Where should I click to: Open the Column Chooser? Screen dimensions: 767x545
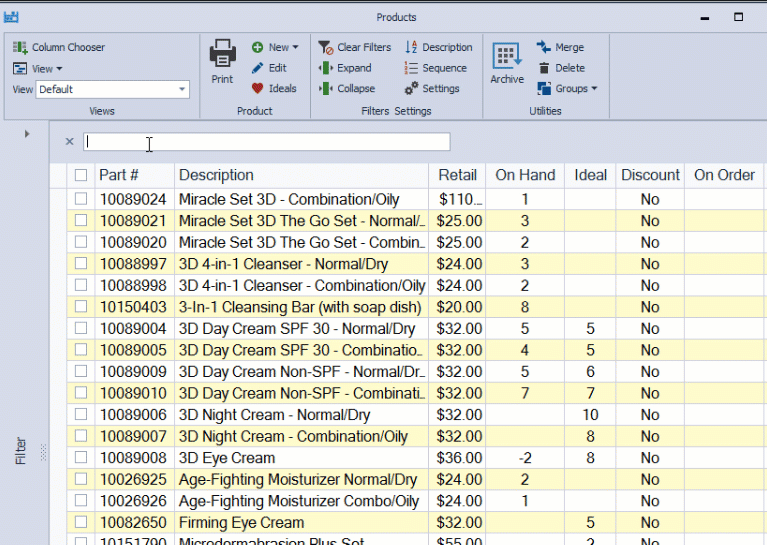tap(59, 47)
